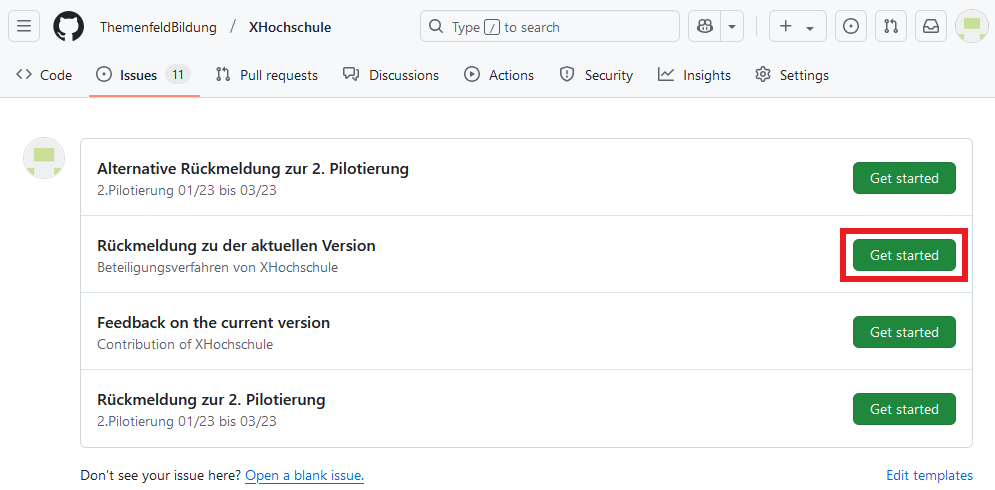Open the create new plus dropdown
The image size is (995, 490).
798,27
